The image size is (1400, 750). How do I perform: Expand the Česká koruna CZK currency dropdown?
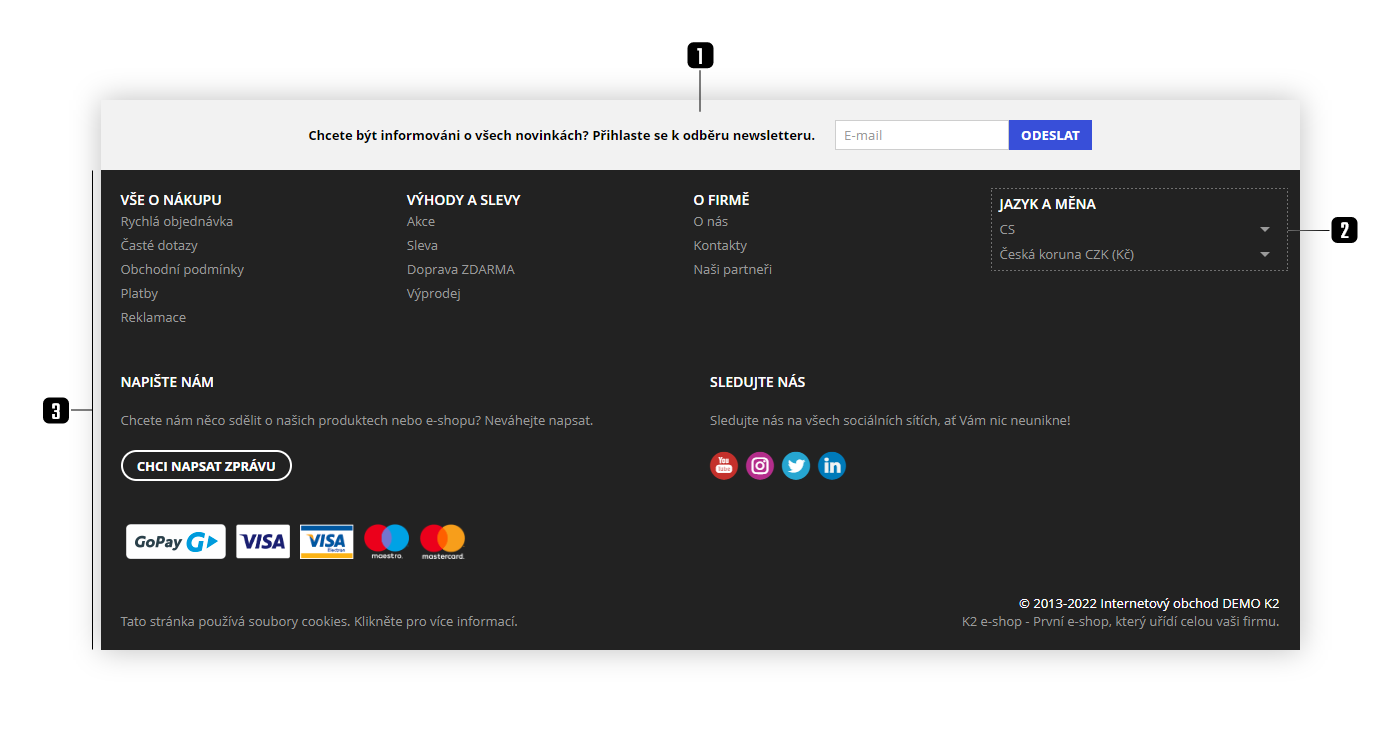click(1135, 254)
